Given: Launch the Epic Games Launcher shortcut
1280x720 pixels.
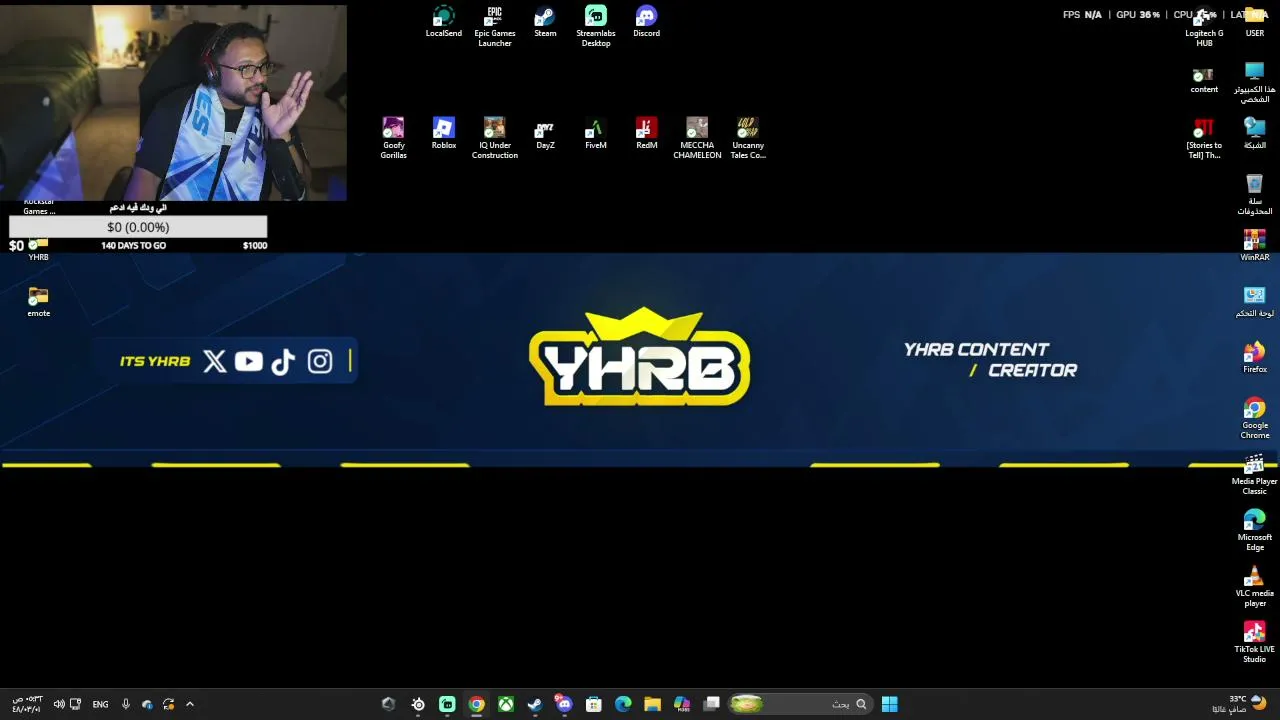Looking at the screenshot, I should (495, 27).
